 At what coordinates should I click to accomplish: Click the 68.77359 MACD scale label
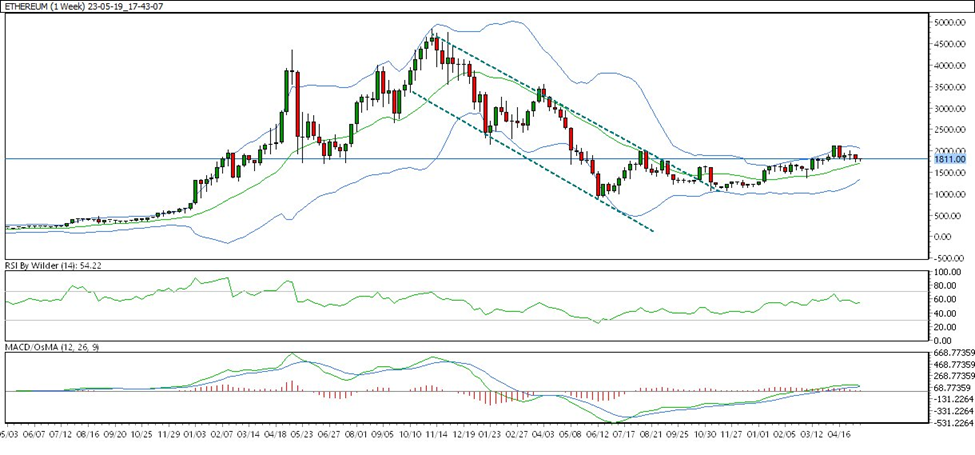[x=954, y=388]
